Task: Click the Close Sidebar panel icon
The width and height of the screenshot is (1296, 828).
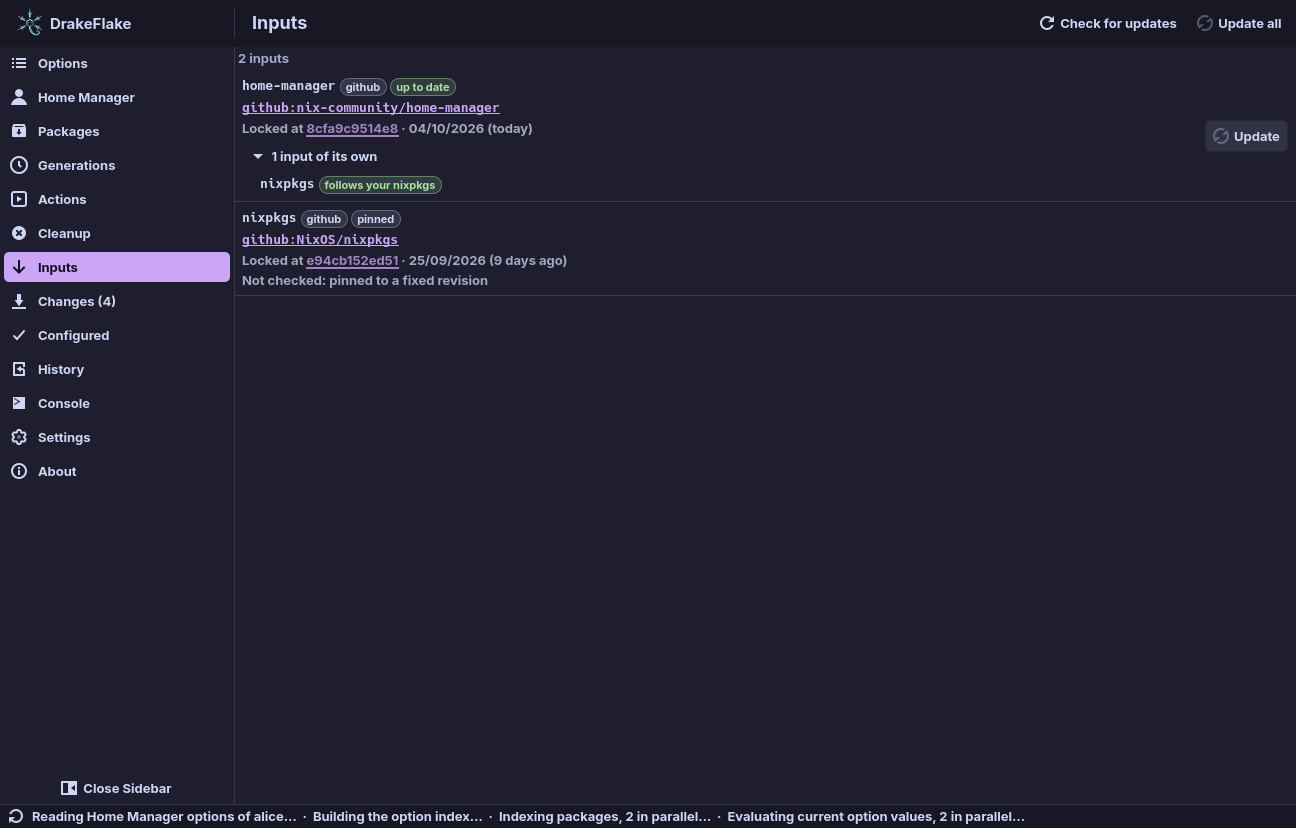Action: point(69,788)
